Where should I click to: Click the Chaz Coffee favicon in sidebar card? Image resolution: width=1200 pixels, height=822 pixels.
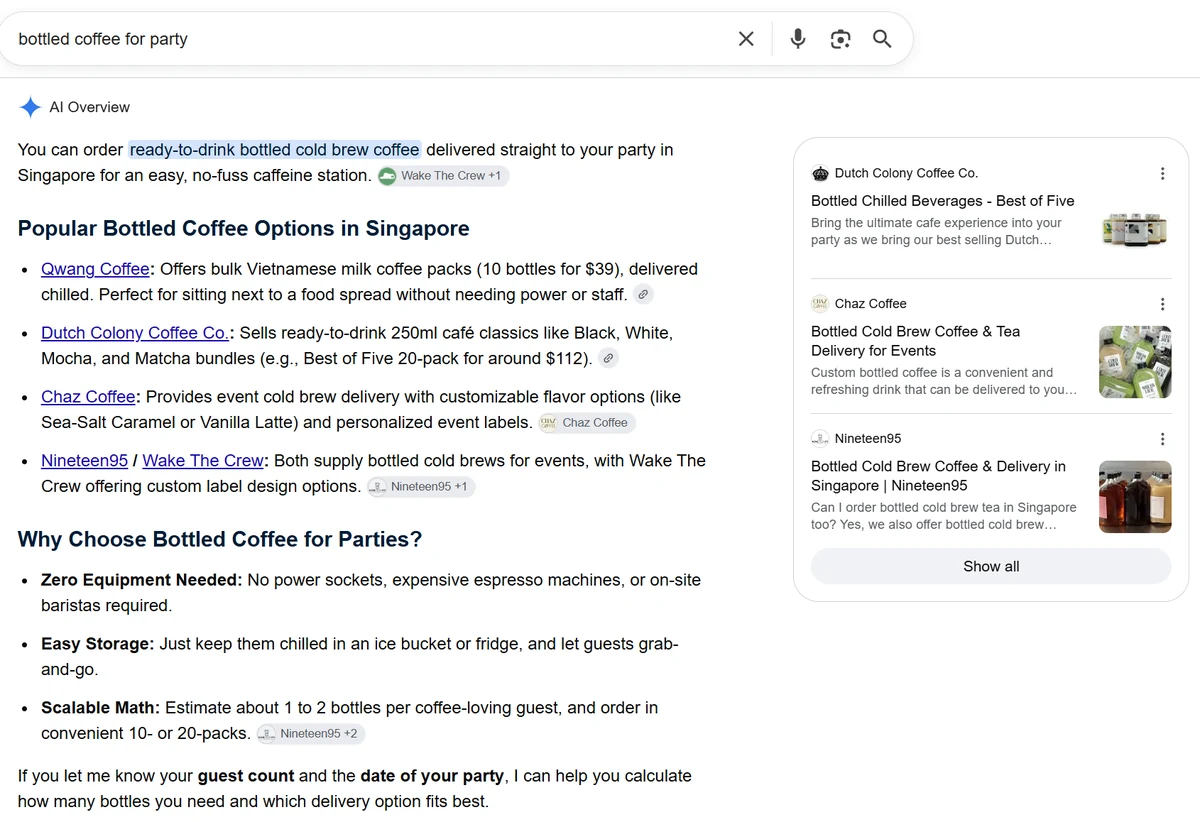point(820,304)
